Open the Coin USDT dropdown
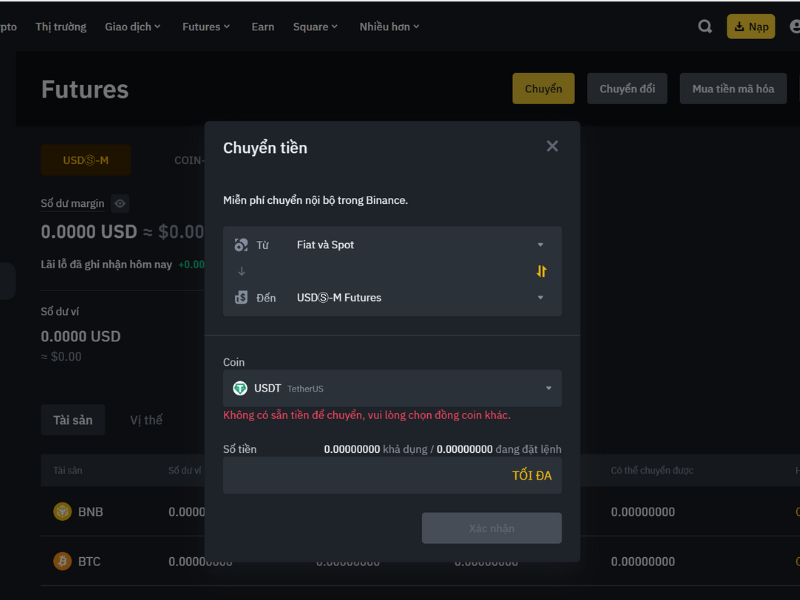Viewport: 800px width, 600px height. [392, 388]
